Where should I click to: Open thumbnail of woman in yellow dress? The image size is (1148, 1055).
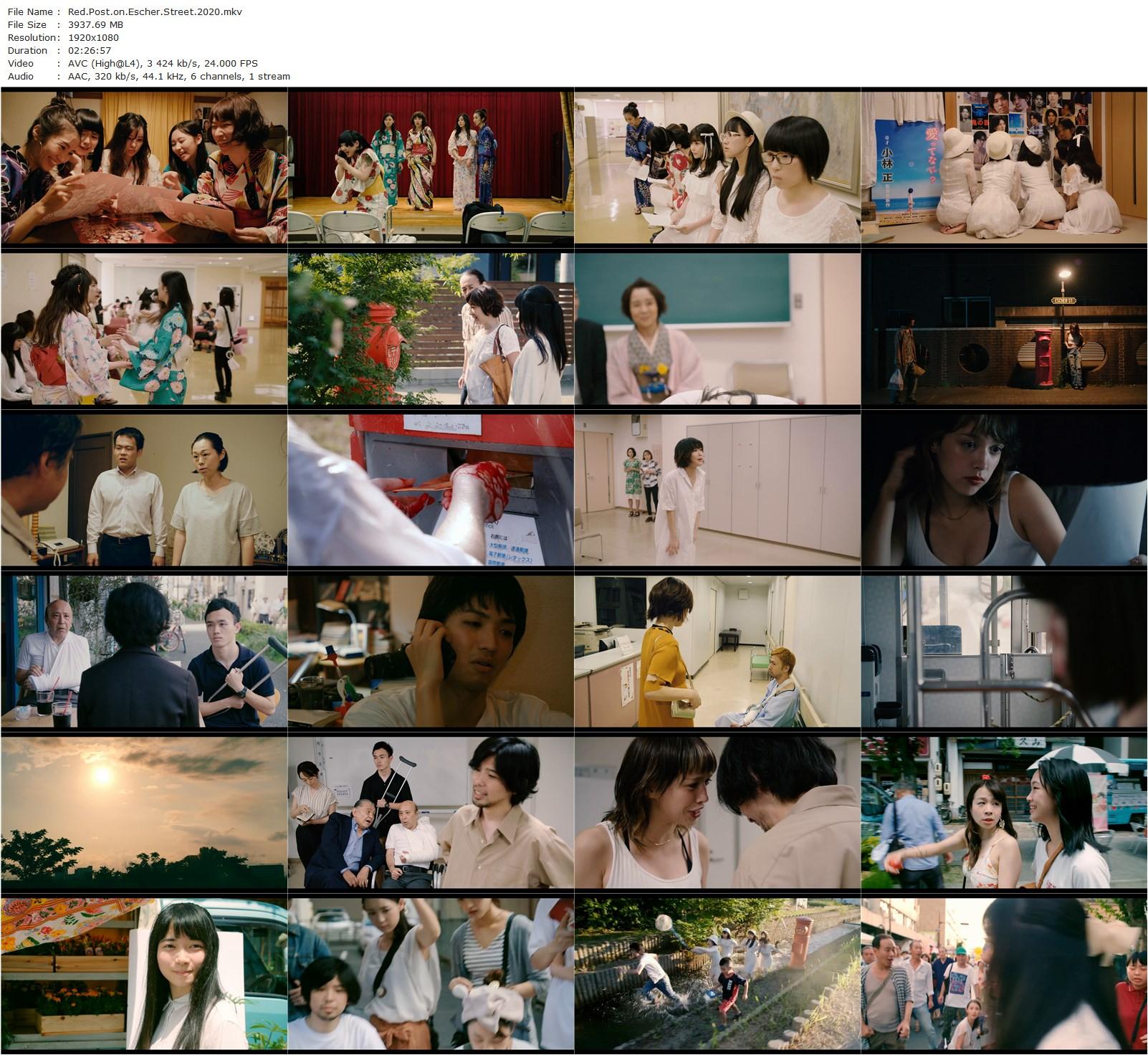click(x=717, y=651)
